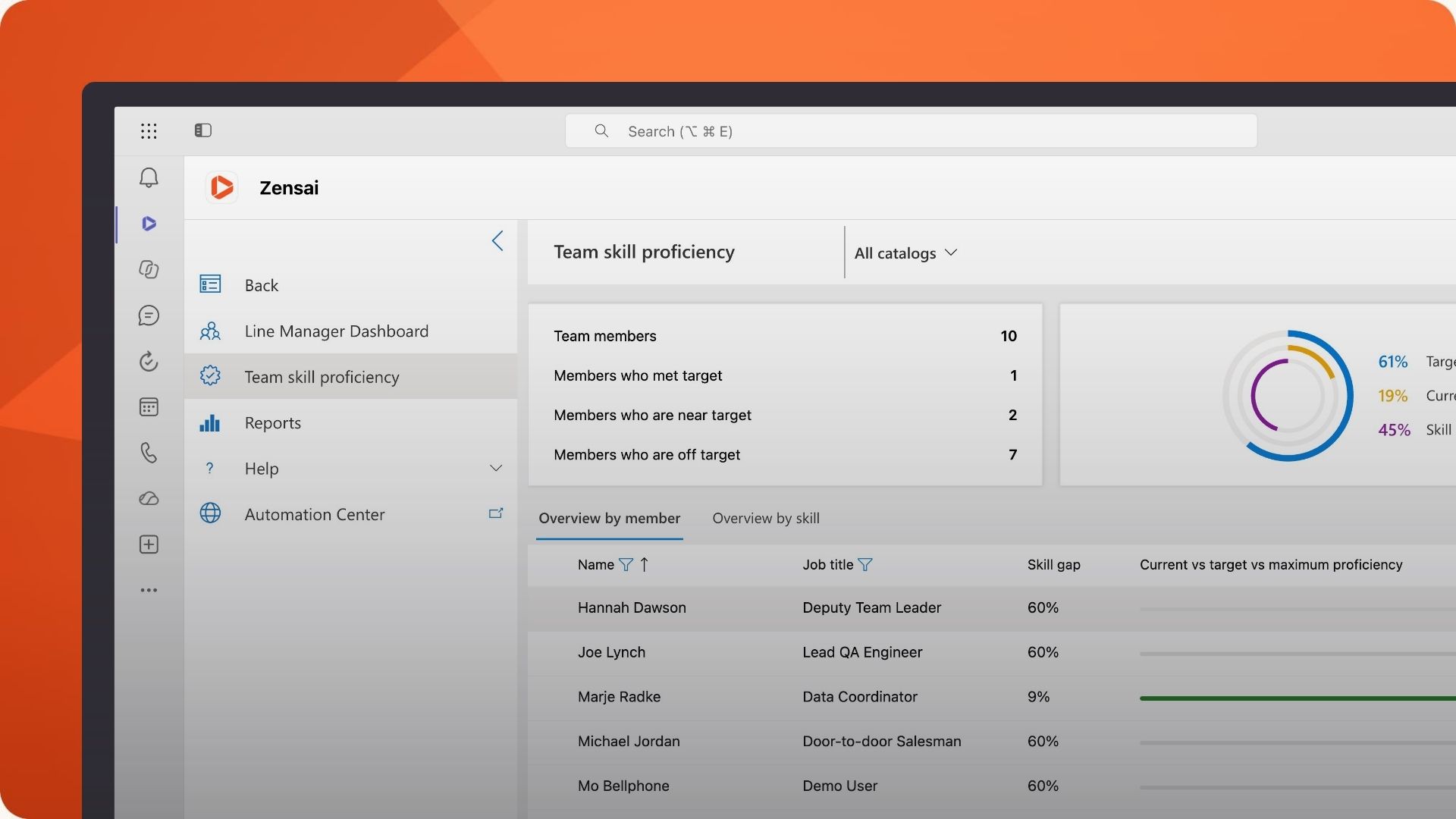This screenshot has height=819, width=1456.
Task: Open the Chat icon in rail
Action: 149,315
